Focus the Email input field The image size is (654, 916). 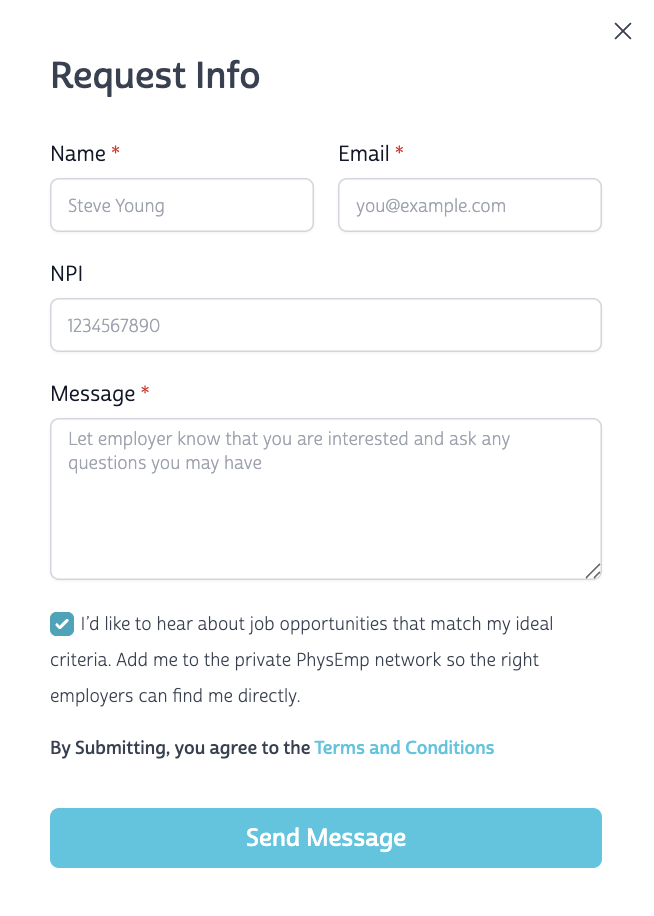[x=470, y=206]
